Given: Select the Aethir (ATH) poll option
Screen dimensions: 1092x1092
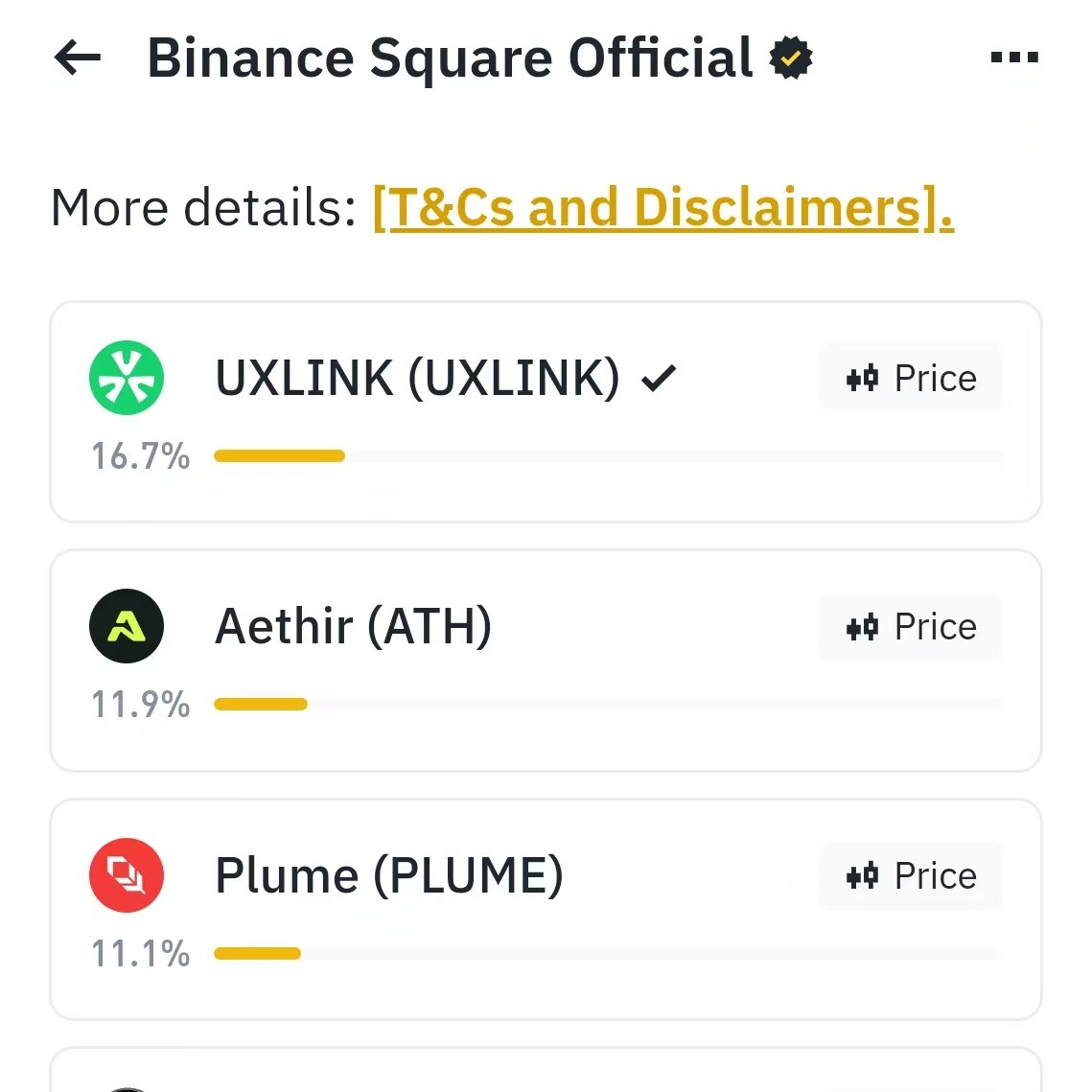Looking at the screenshot, I should click(x=546, y=661).
